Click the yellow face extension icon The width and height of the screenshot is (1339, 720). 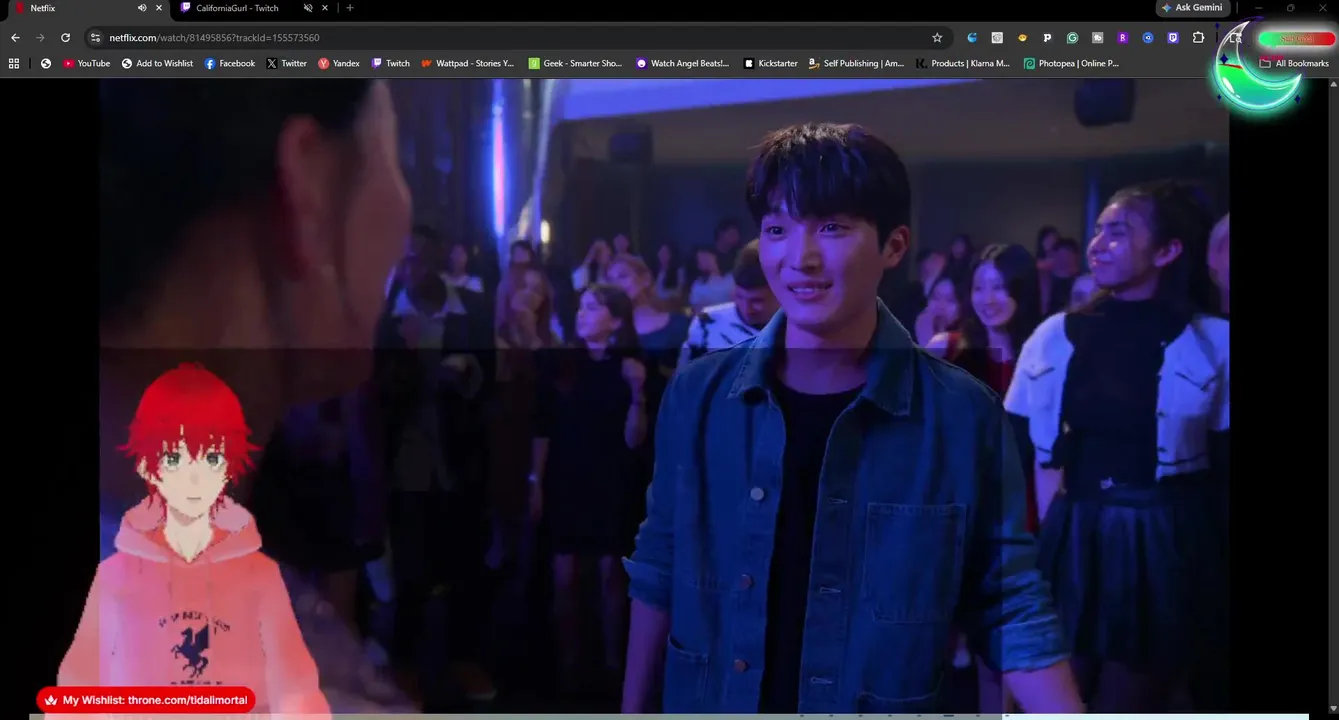(1022, 38)
